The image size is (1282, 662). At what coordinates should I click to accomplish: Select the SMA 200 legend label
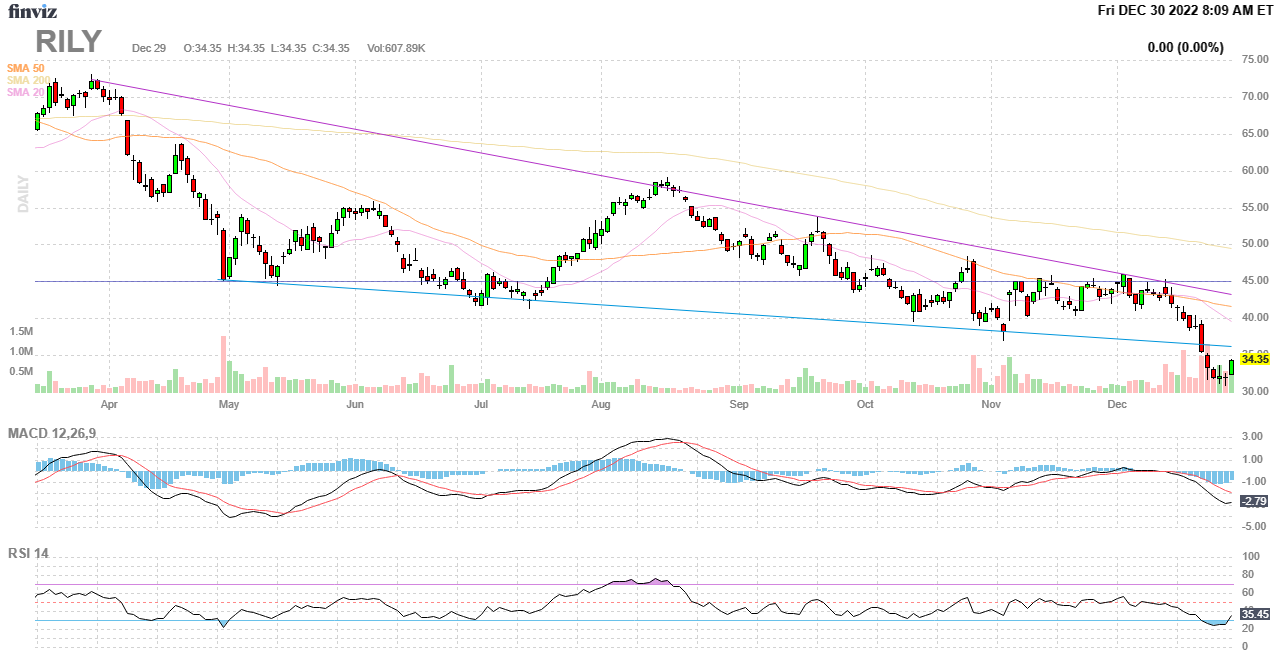point(27,80)
